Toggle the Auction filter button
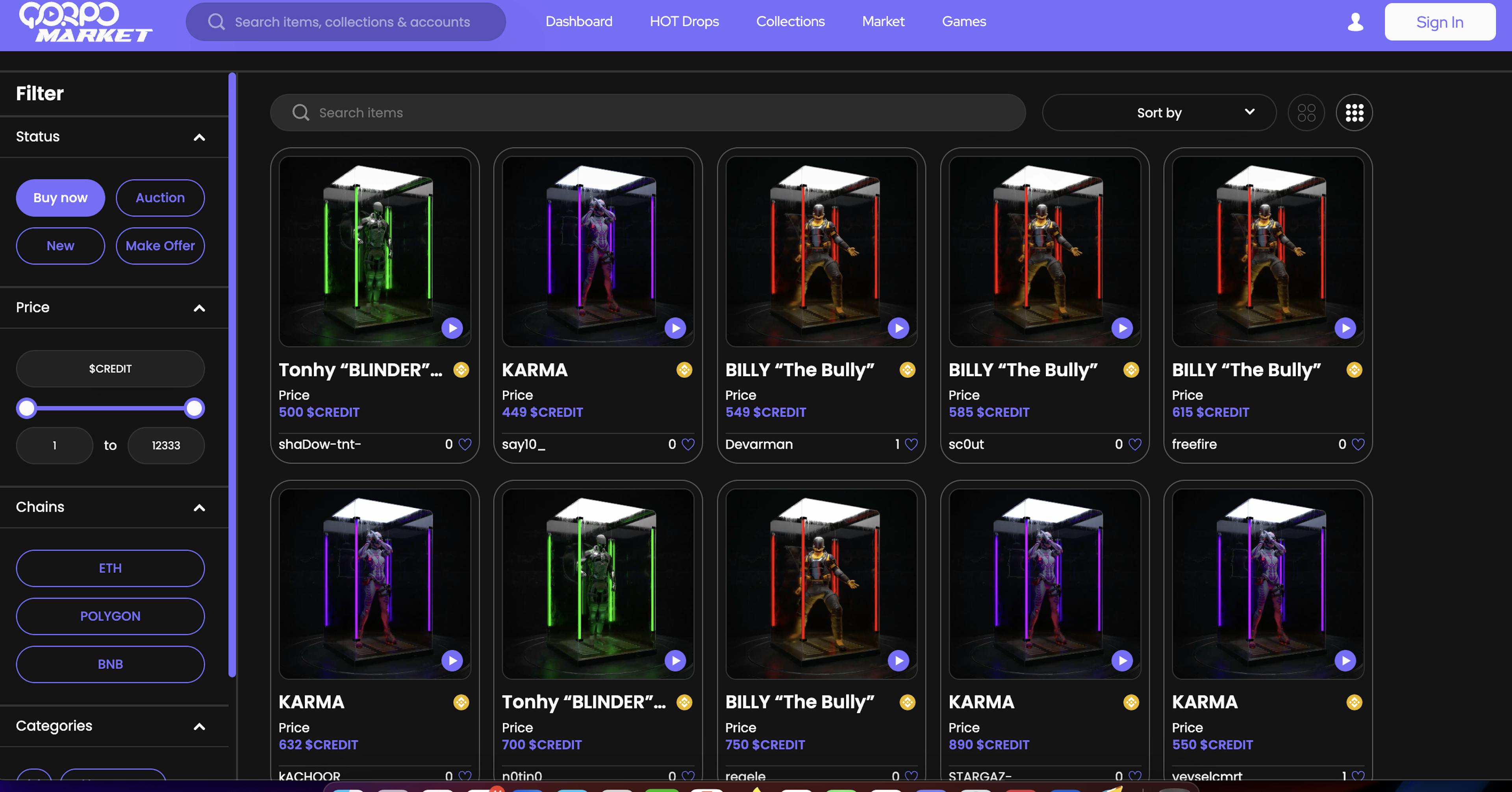Image resolution: width=1512 pixels, height=792 pixels. click(160, 197)
